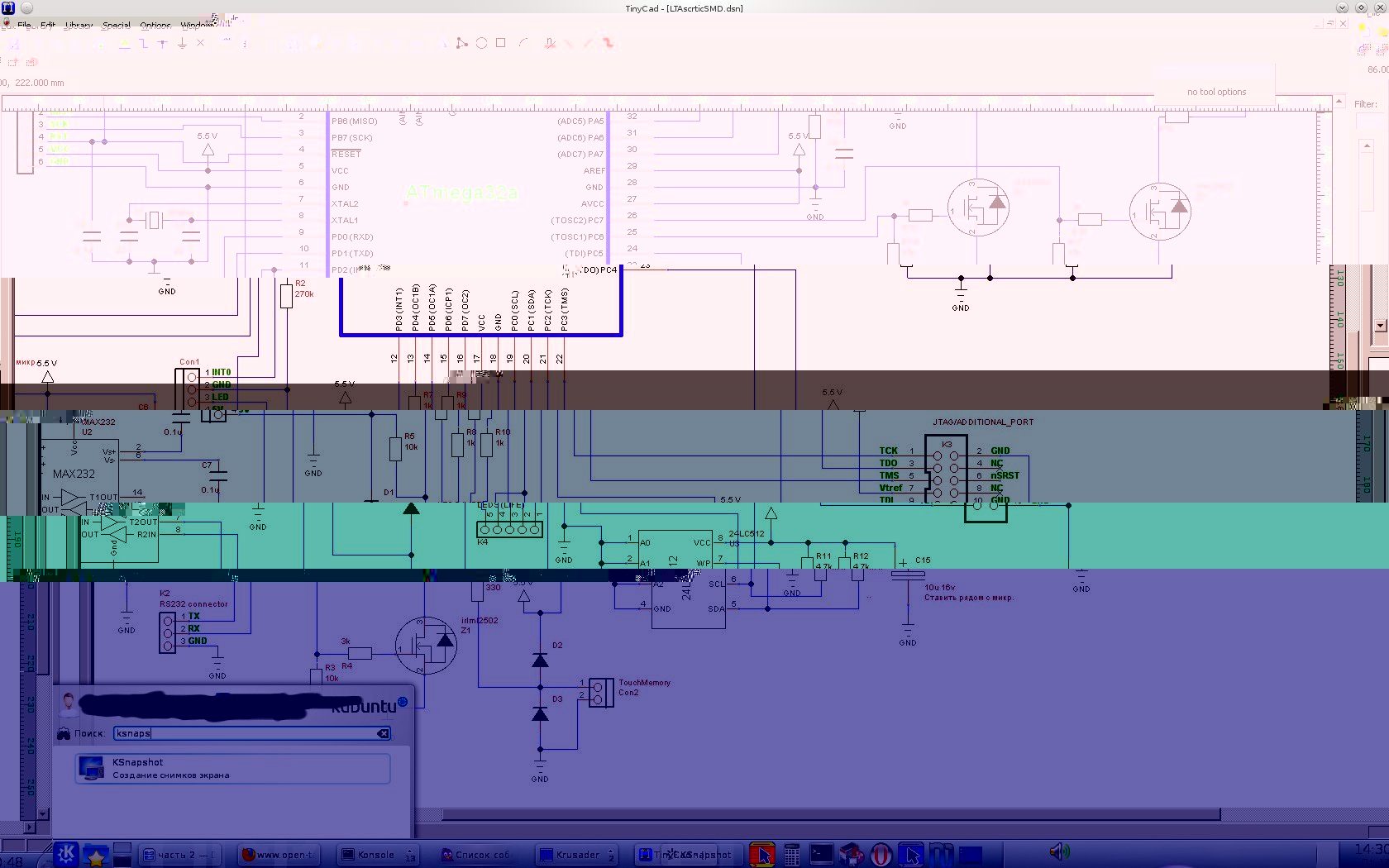Select the polygon drawing tool

click(x=462, y=43)
